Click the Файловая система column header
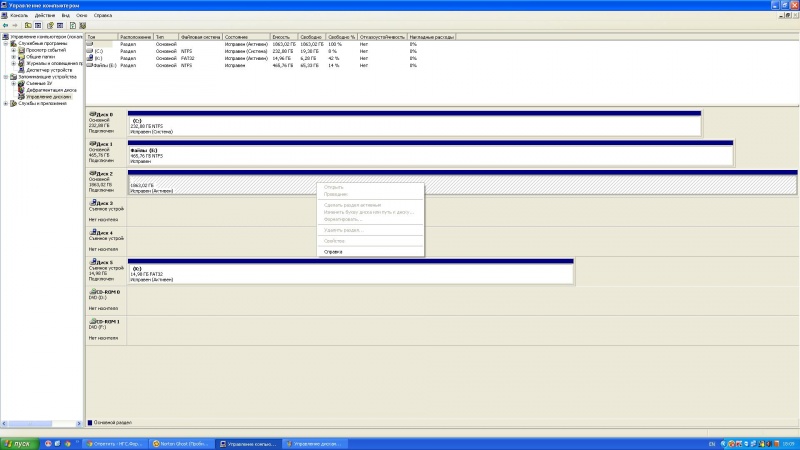This screenshot has height=450, width=800. 201,37
